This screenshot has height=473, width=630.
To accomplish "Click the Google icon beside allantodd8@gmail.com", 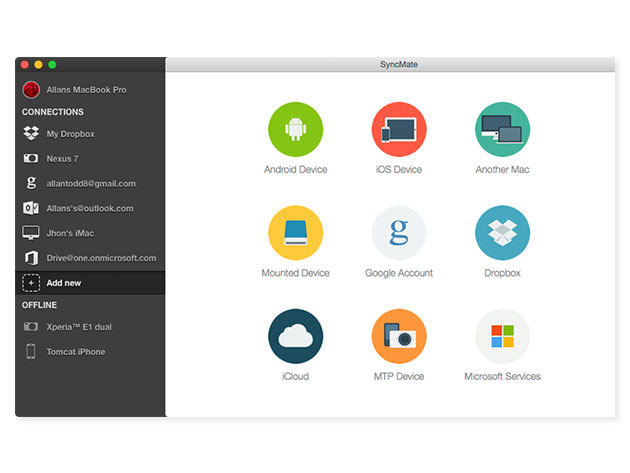I will click(x=31, y=183).
